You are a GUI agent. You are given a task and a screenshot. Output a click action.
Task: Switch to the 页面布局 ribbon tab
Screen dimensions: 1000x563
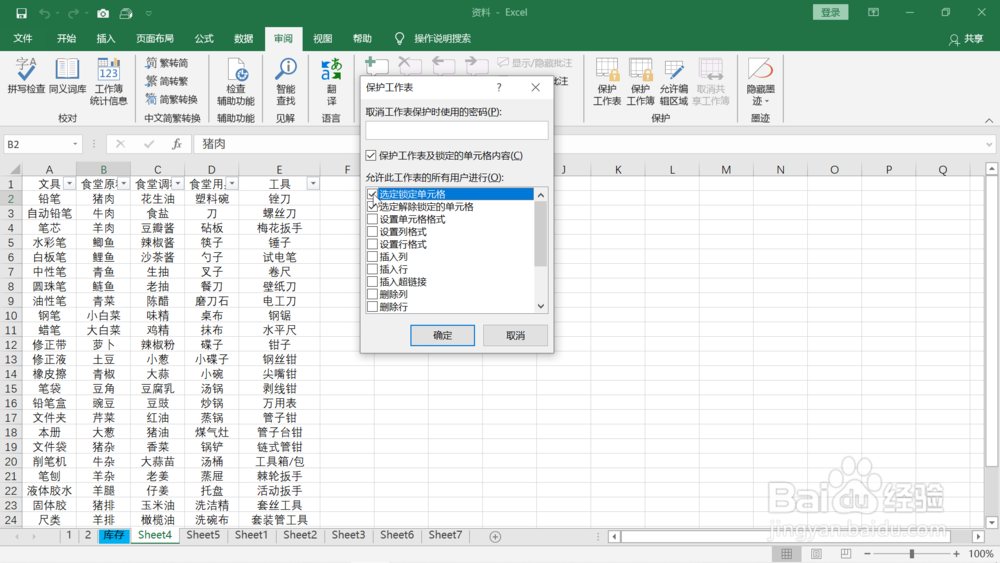(155, 39)
